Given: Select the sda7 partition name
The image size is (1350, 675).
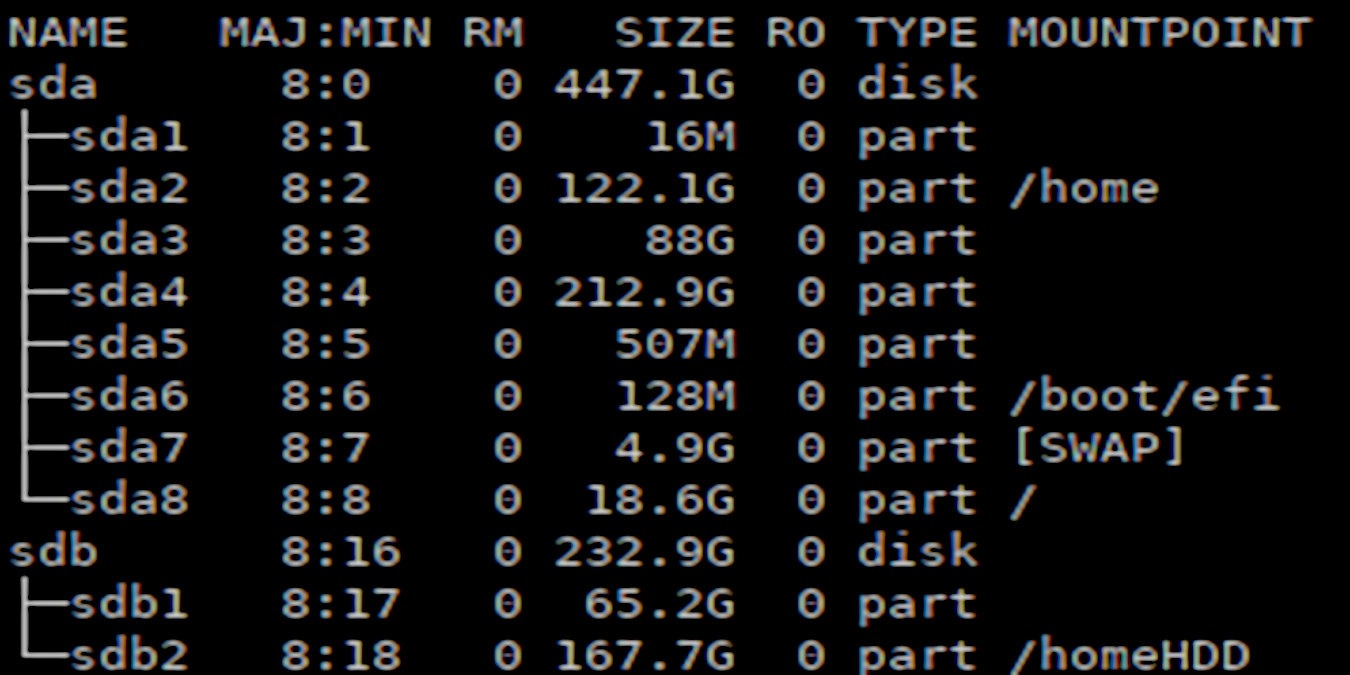Looking at the screenshot, I should tap(128, 449).
